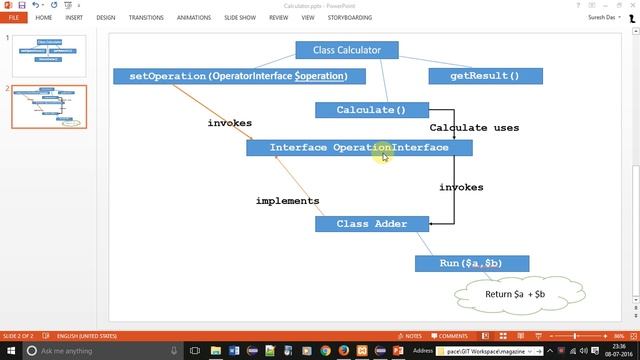Open taskbar Address bar dropdown arrow
640x360 pixels.
tap(530, 351)
